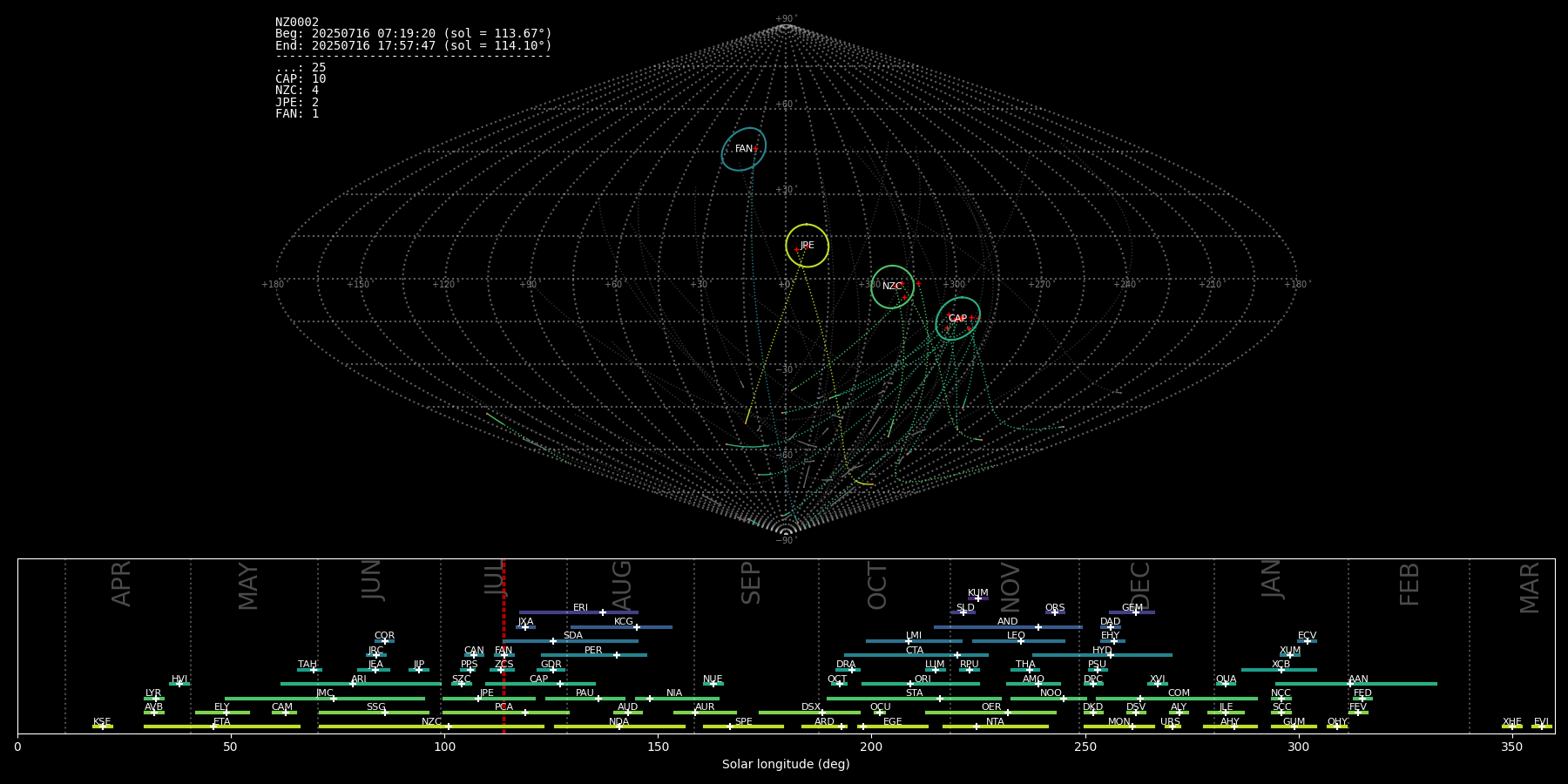This screenshot has height=784, width=1568.
Task: Click the red dashed current-date line in timeline
Action: [504, 645]
